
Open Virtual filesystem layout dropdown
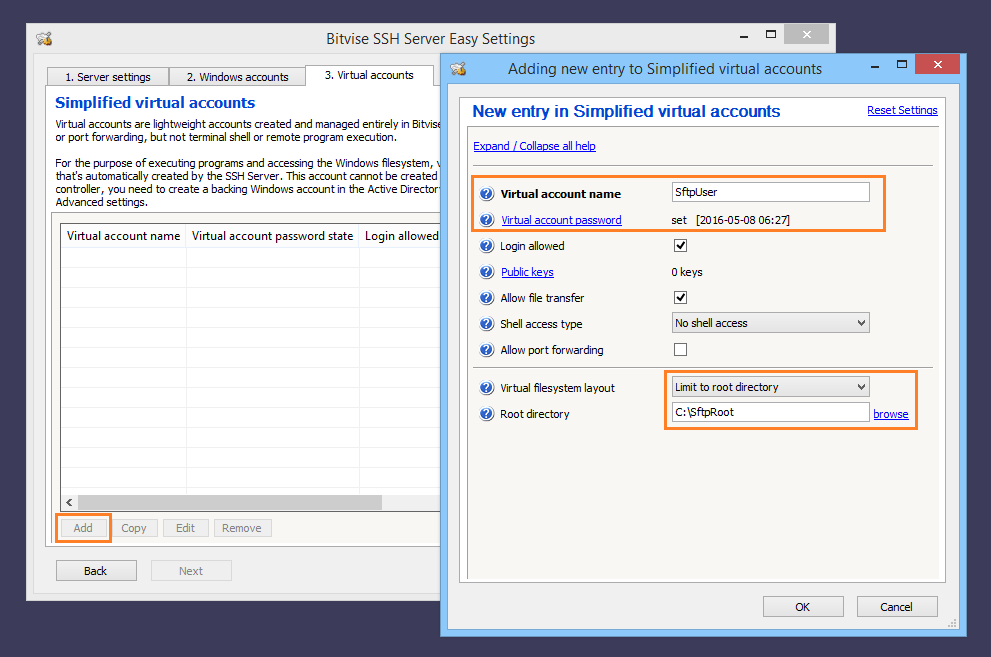(770, 387)
